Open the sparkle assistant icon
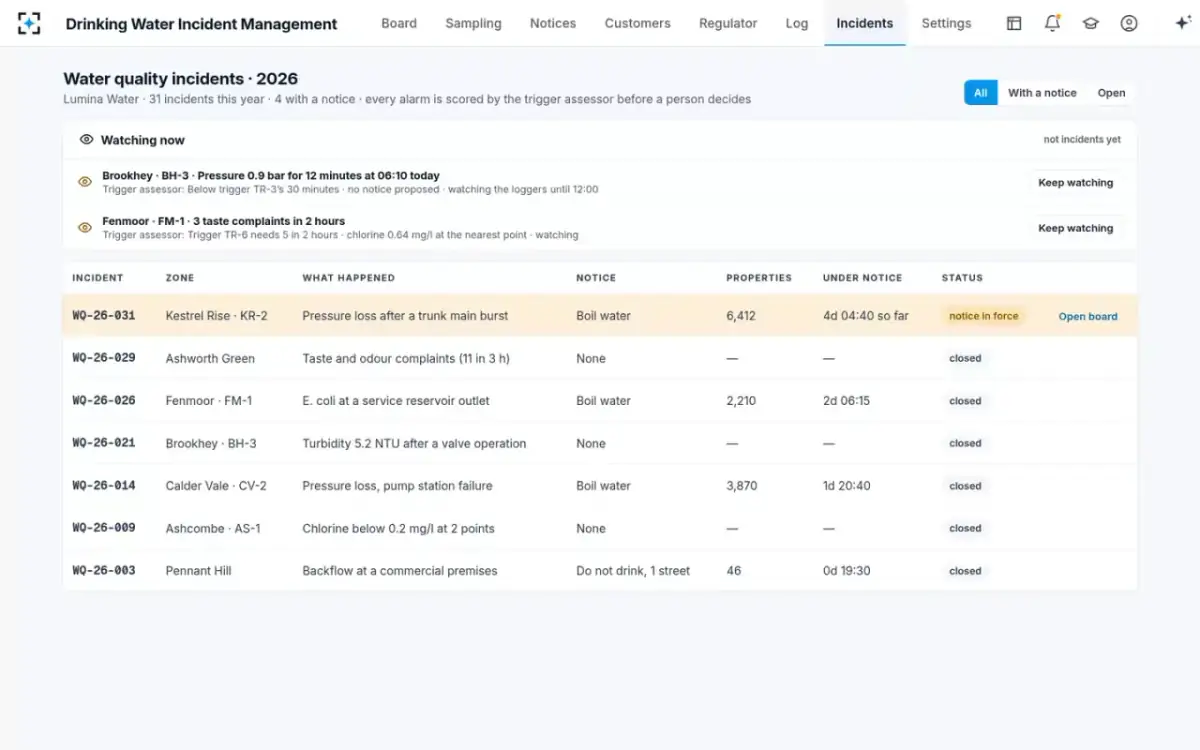 (x=1182, y=23)
